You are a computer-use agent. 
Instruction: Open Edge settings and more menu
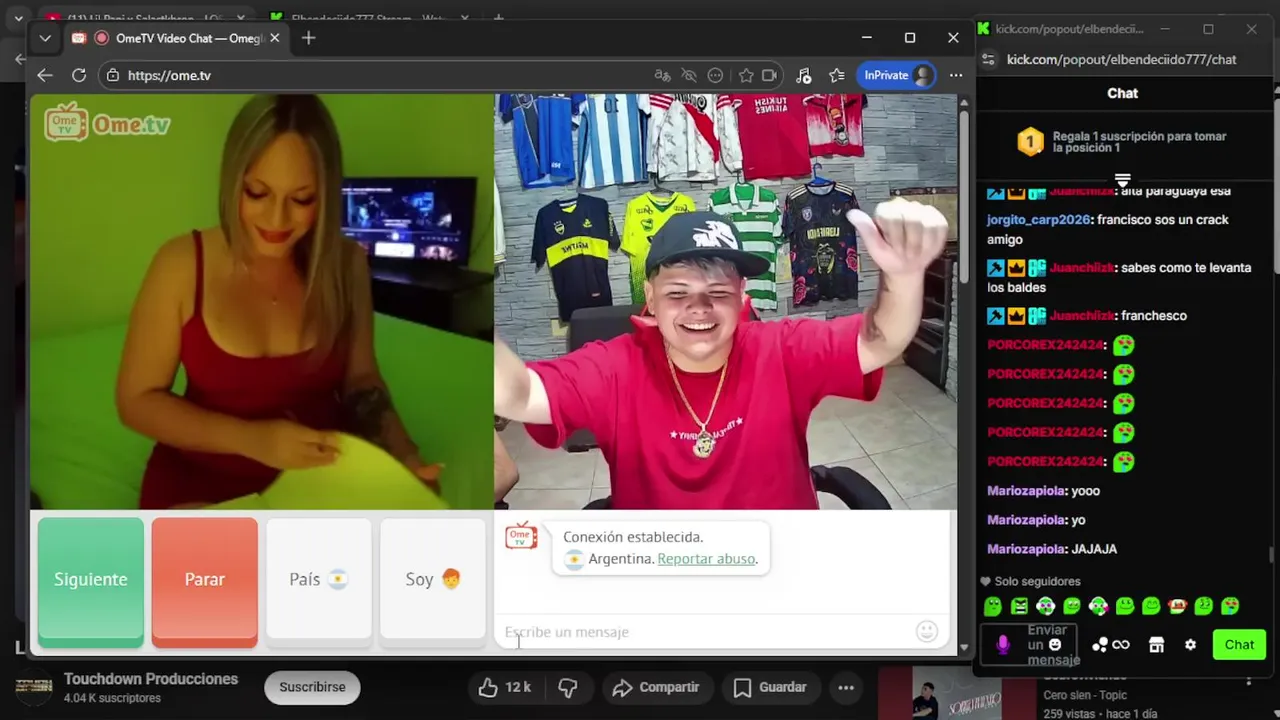[956, 75]
